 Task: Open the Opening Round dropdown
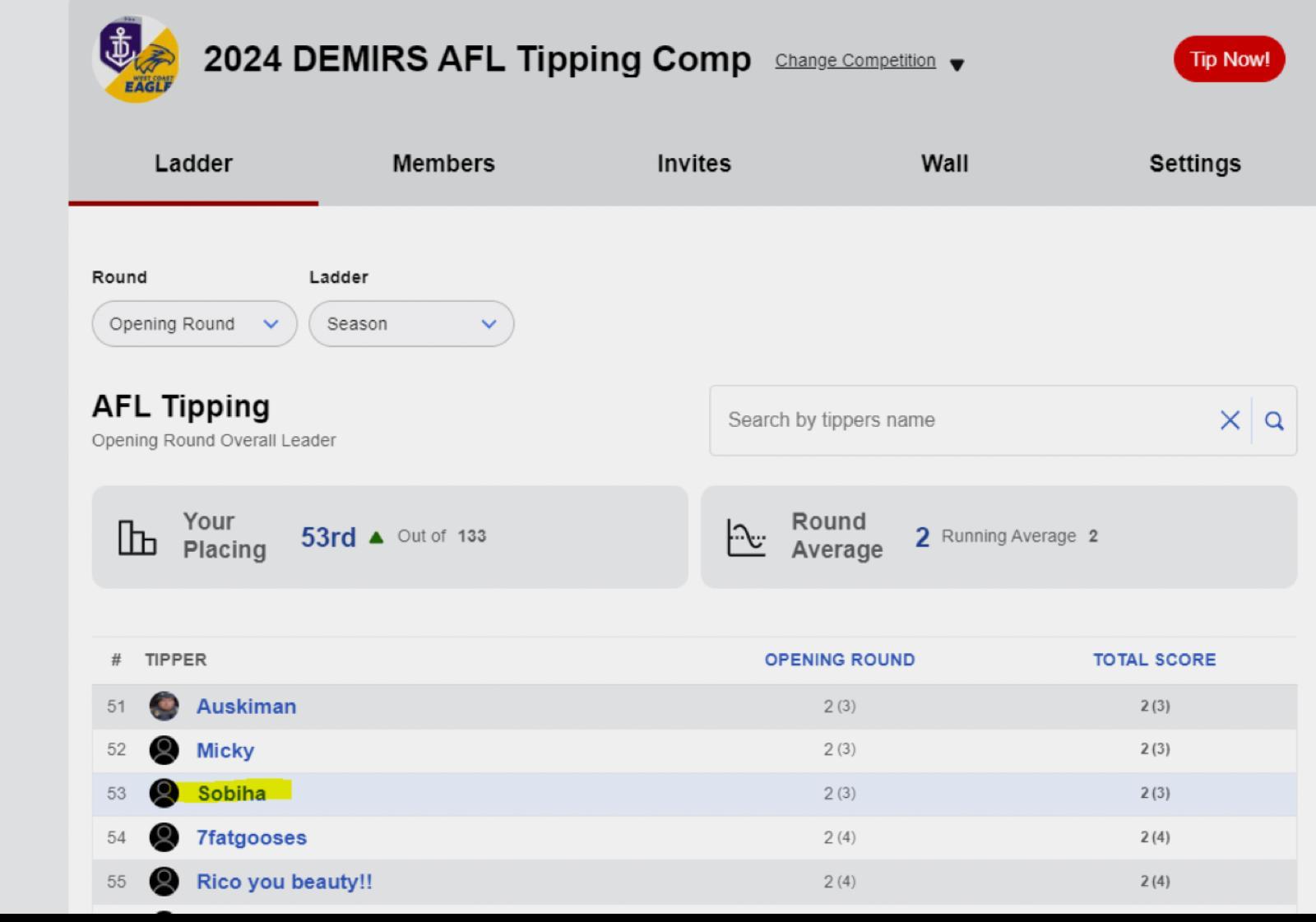point(194,324)
